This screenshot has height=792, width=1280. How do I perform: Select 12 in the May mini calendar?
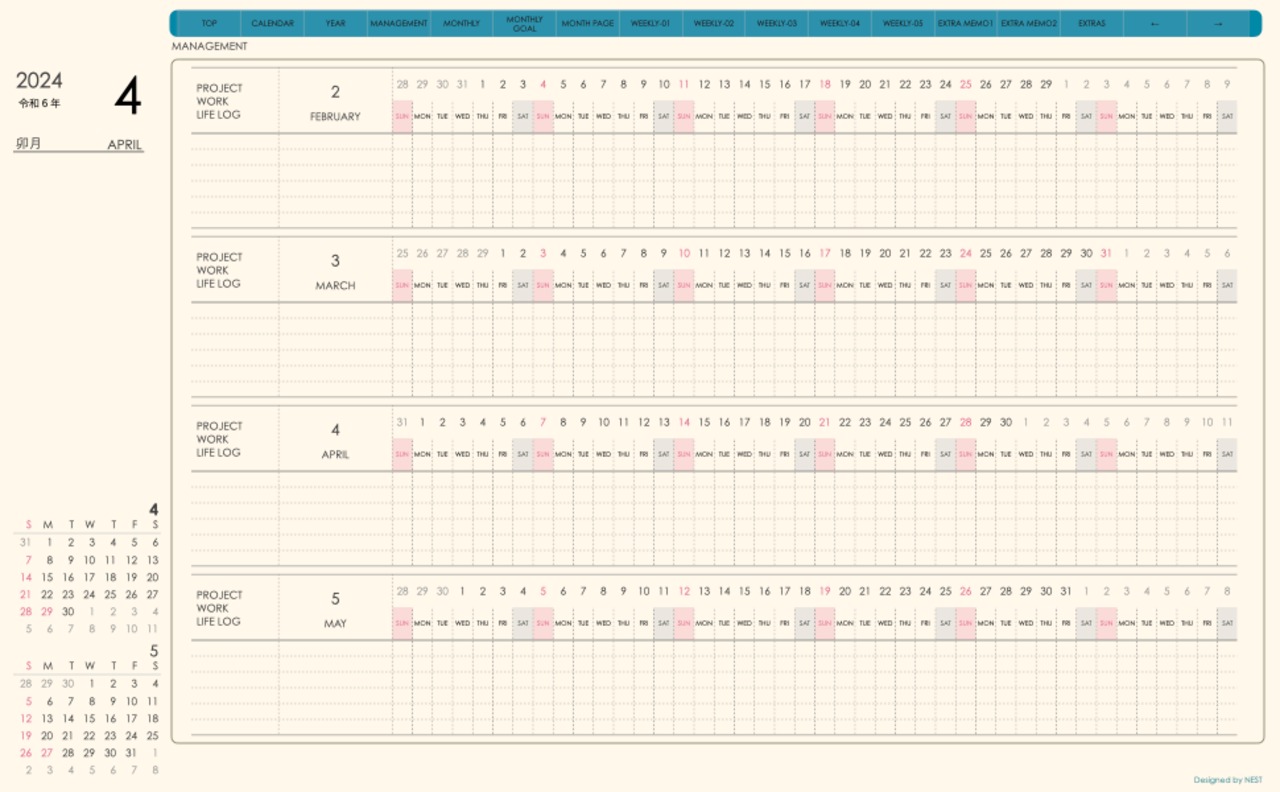(x=26, y=718)
